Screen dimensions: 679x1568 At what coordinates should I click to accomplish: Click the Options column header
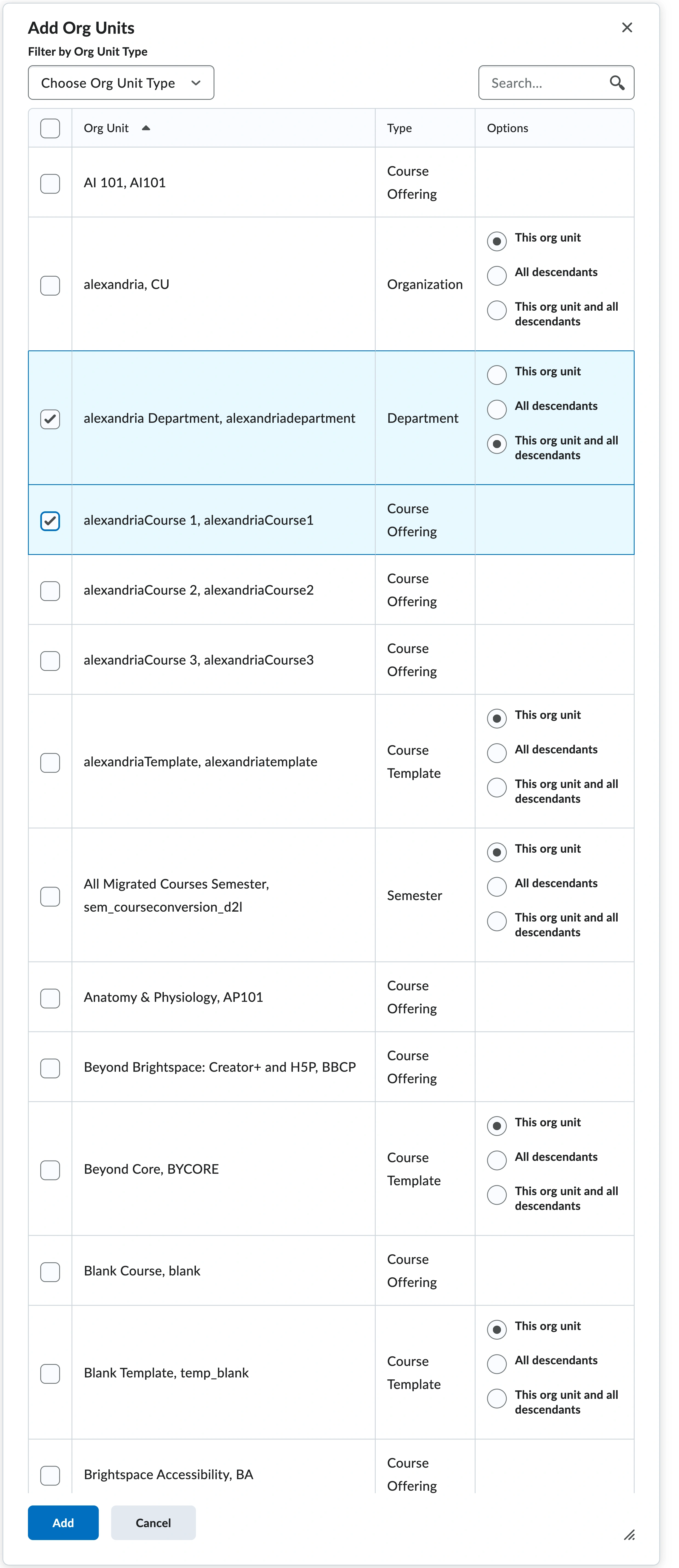(507, 128)
